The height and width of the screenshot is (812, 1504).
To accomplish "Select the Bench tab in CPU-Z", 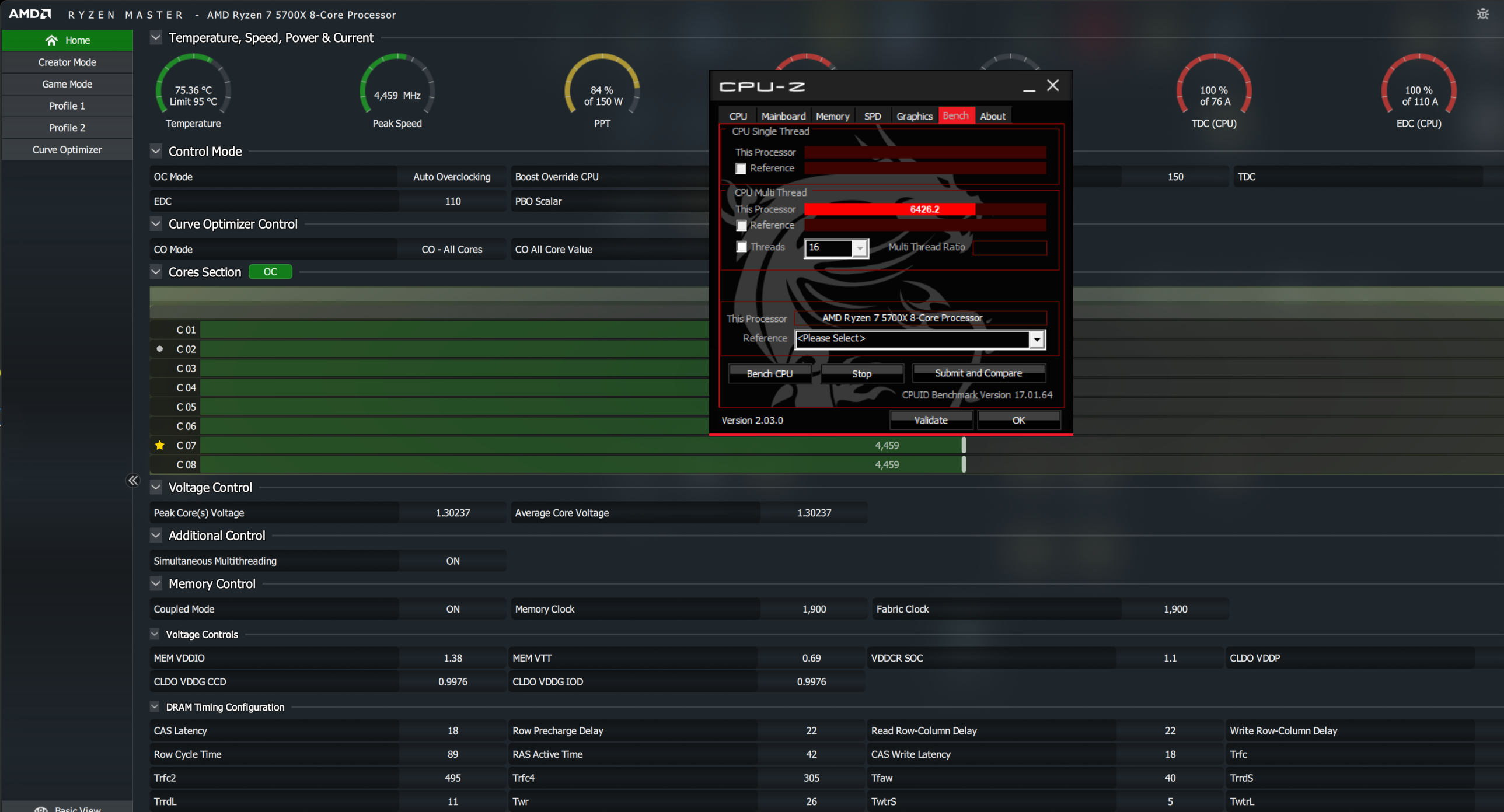I will coord(956,116).
